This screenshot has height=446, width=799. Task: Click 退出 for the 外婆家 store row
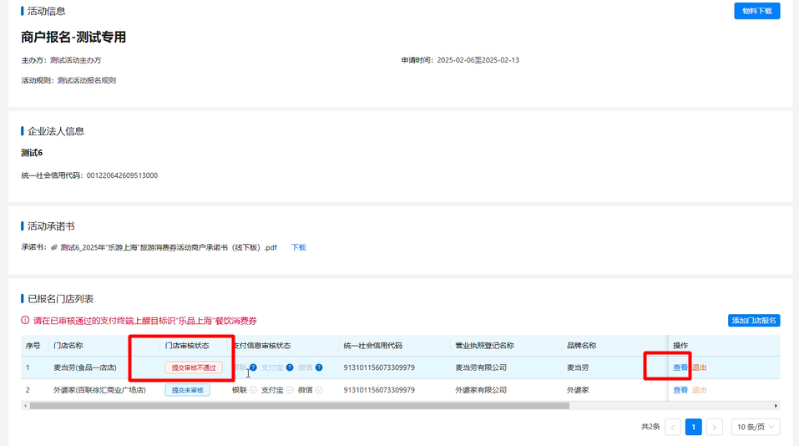coord(699,390)
